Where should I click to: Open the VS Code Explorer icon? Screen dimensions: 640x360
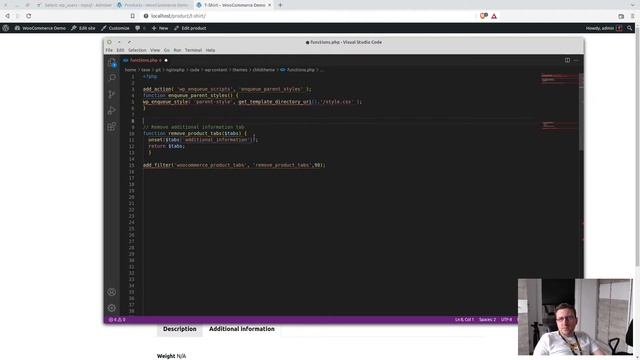(112, 62)
